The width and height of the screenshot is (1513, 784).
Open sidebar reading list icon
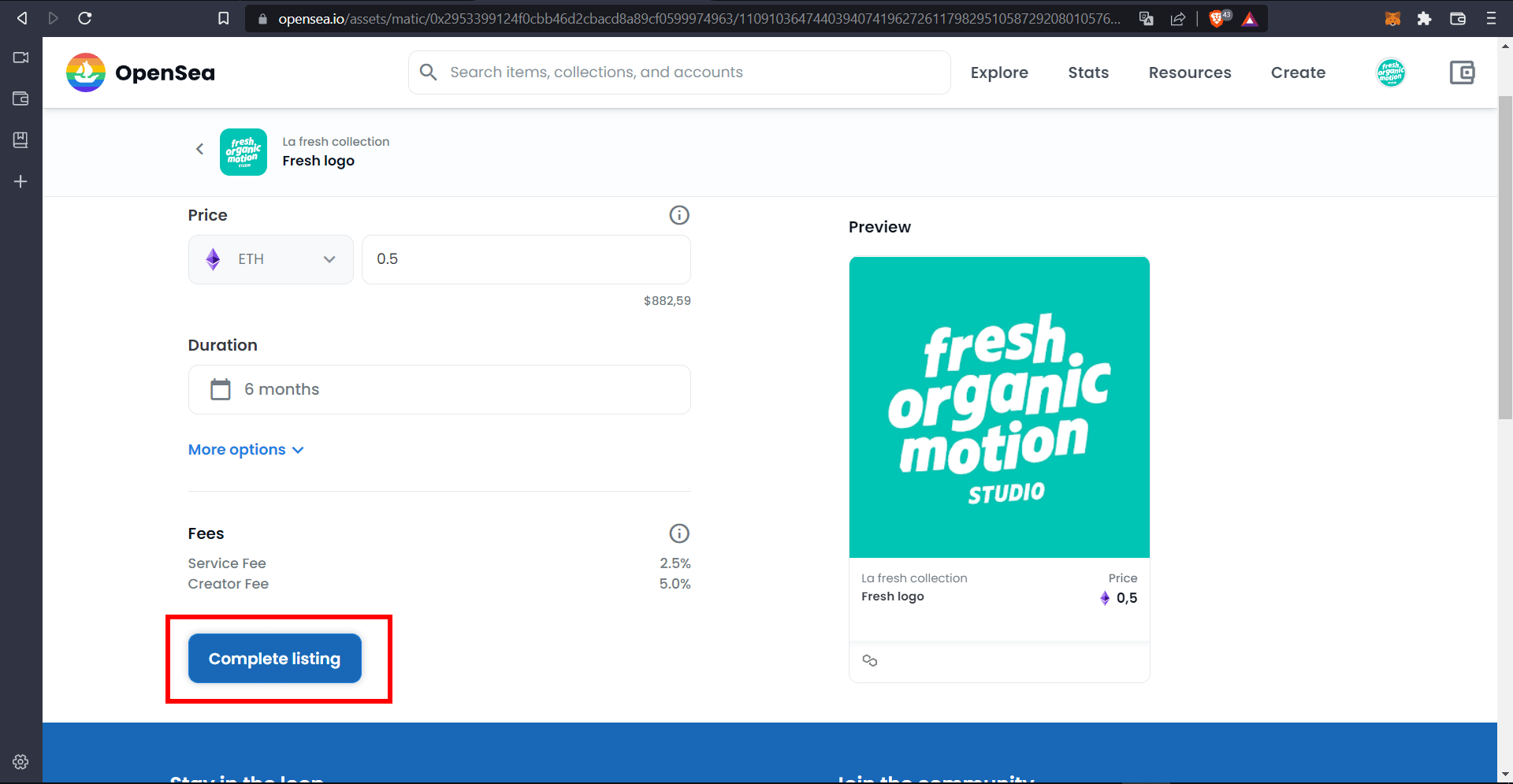coord(20,139)
